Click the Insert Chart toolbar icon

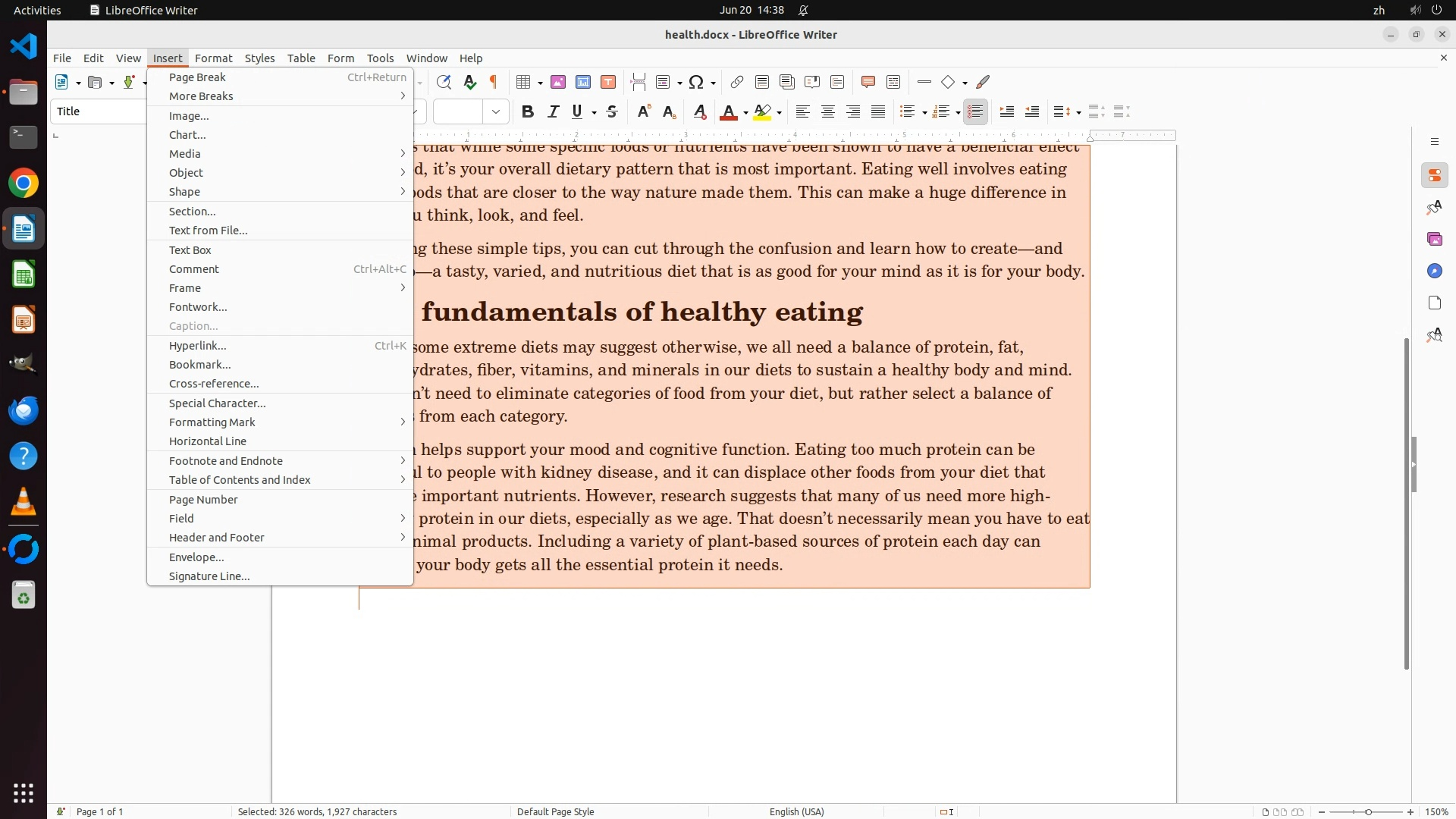[583, 82]
